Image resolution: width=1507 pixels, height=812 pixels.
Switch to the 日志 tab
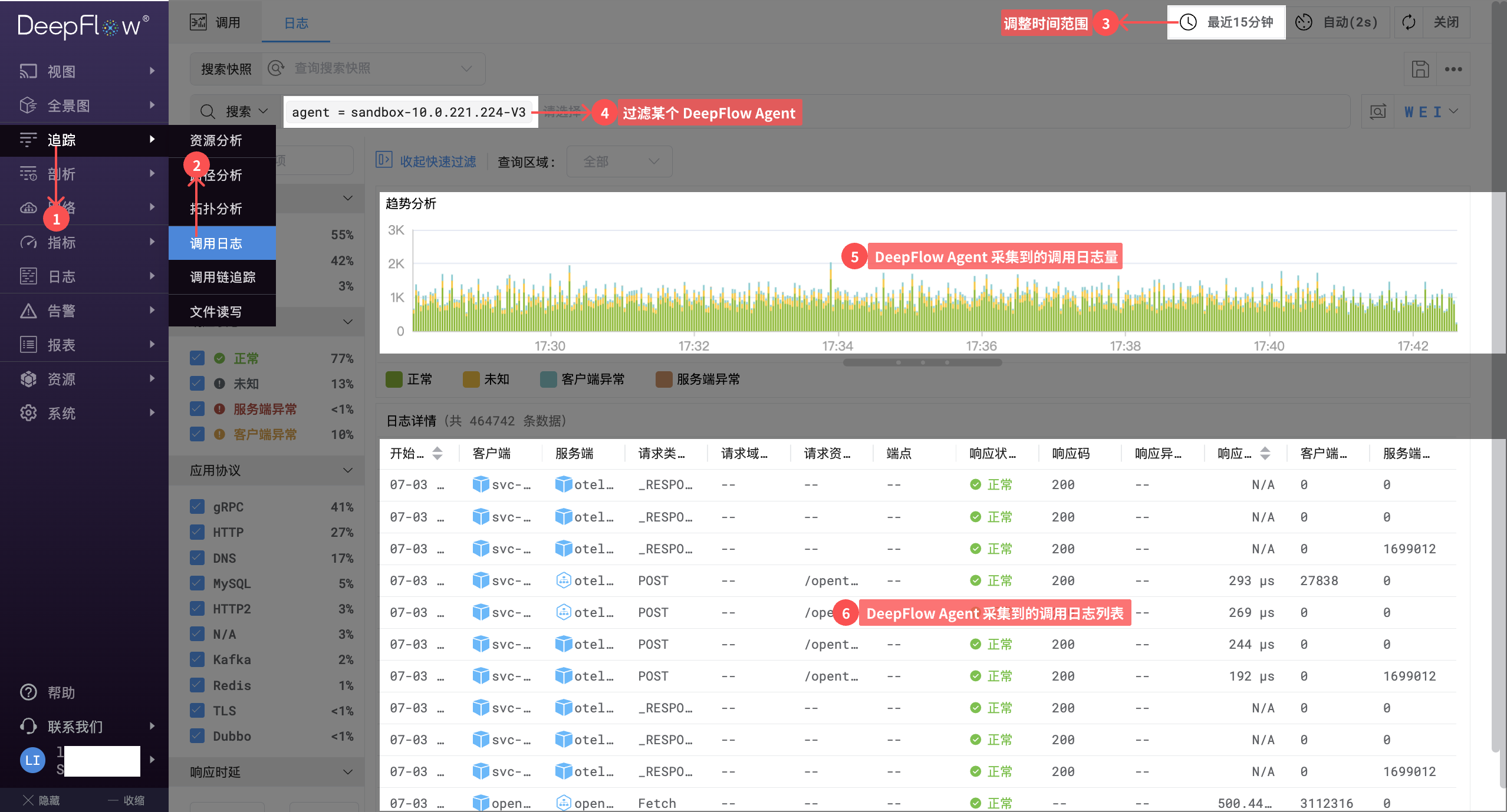point(296,23)
